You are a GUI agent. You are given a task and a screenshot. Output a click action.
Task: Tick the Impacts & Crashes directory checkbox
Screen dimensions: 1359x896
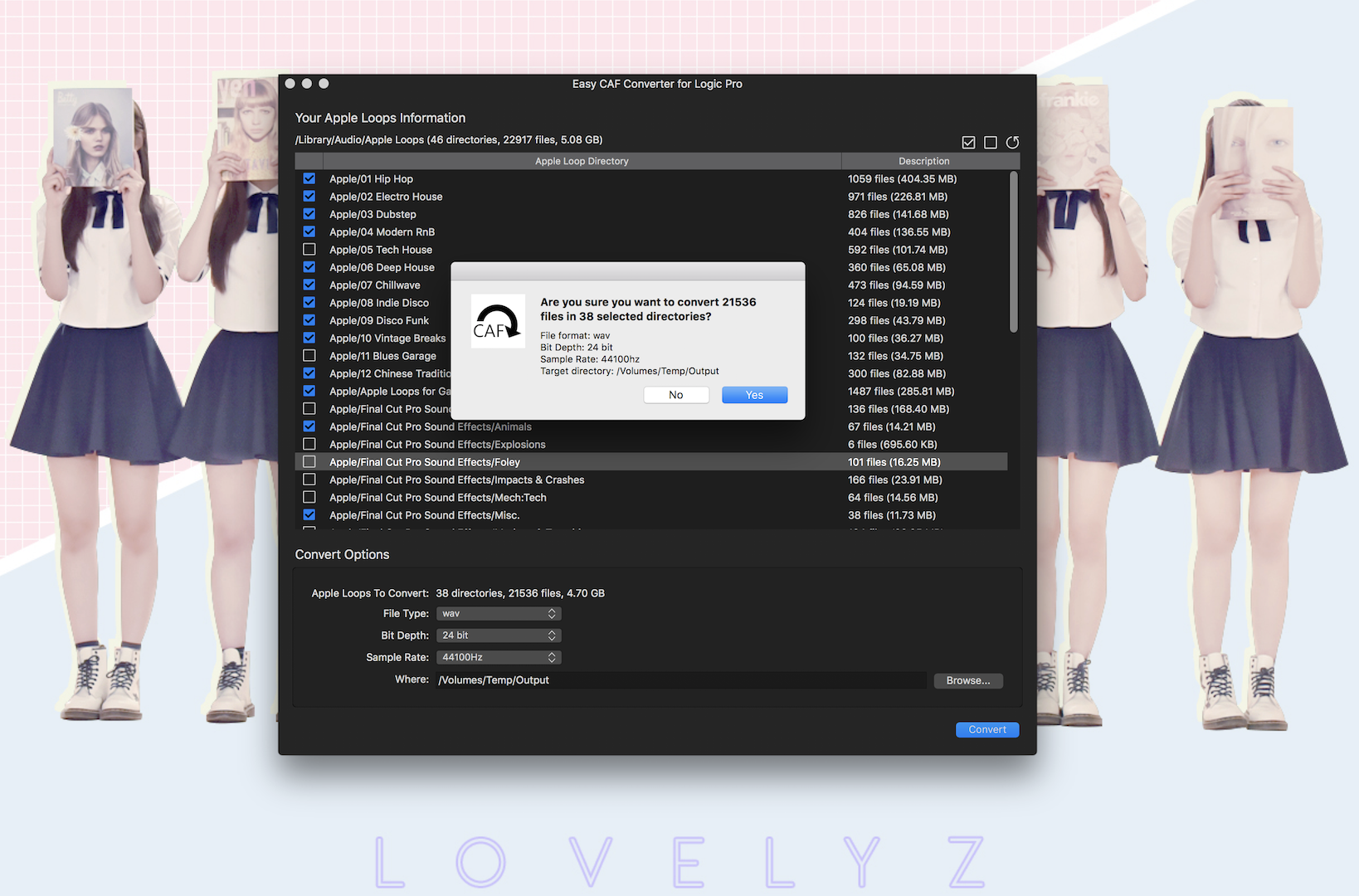tap(309, 480)
